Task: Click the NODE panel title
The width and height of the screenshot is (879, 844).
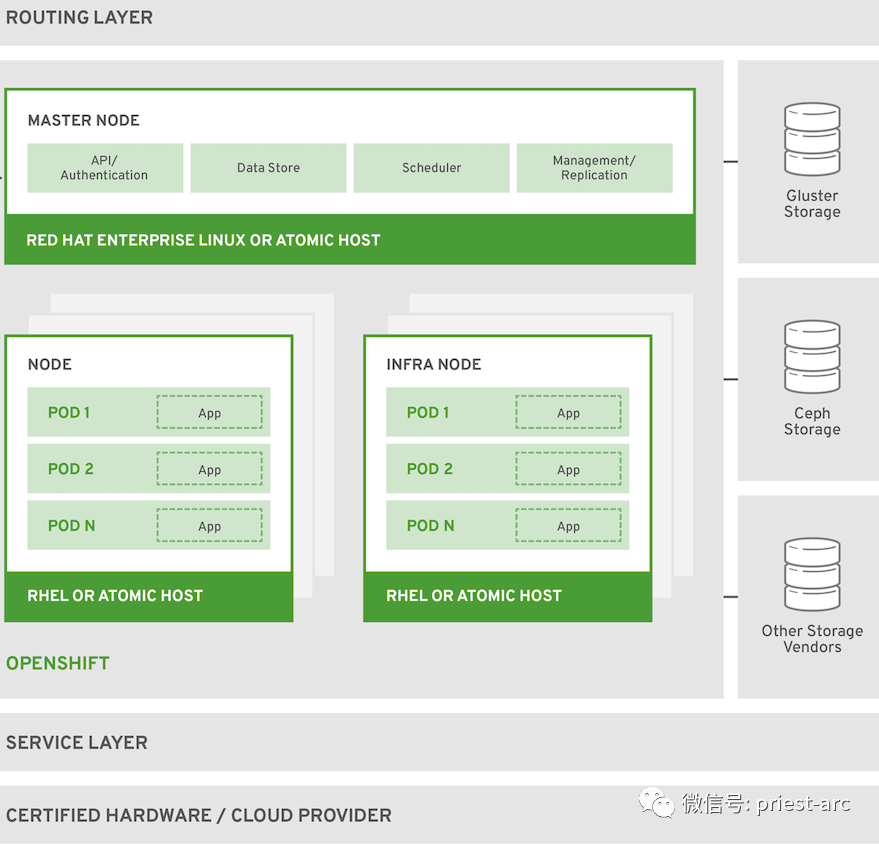Action: coord(49,364)
